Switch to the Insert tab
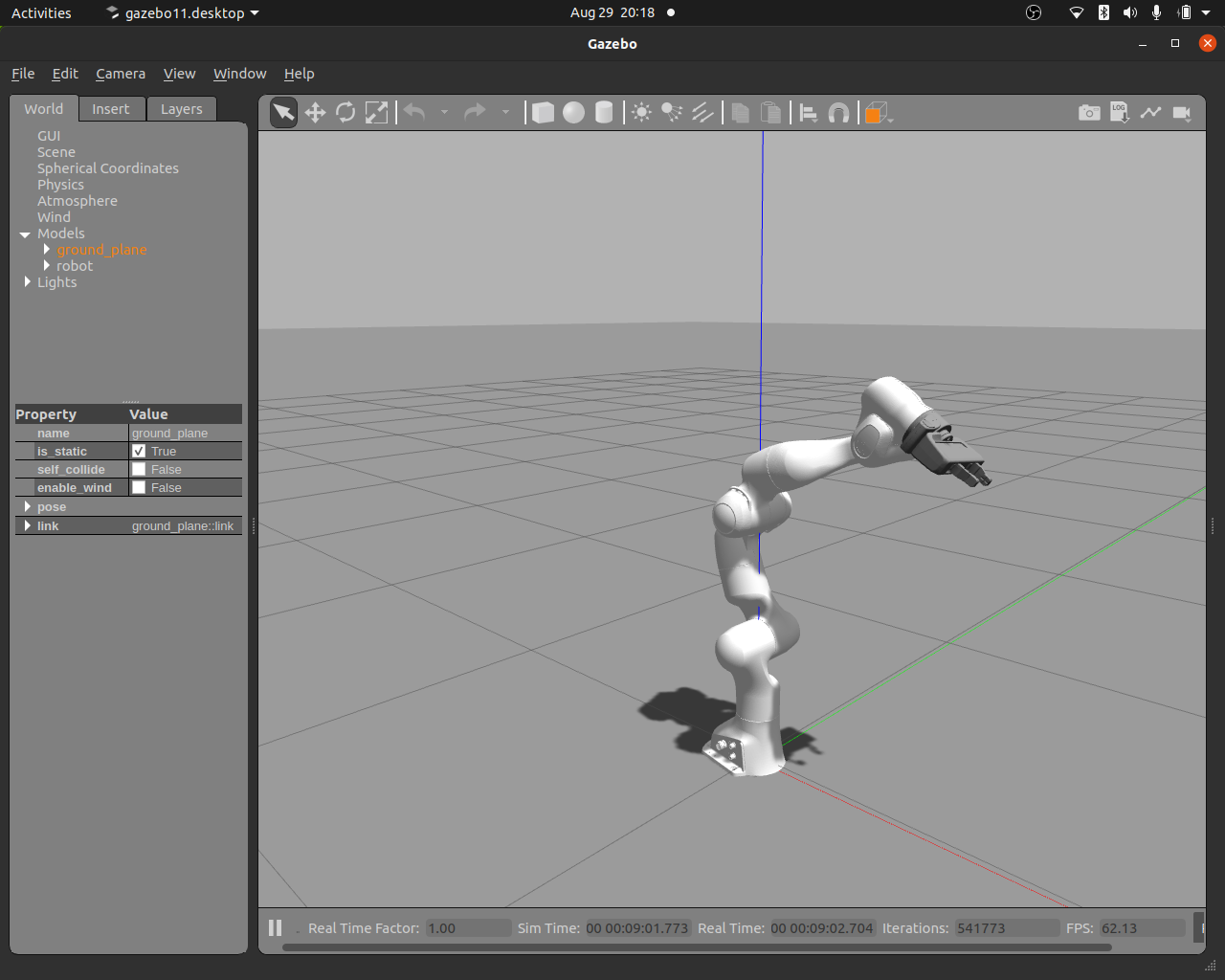 [111, 109]
